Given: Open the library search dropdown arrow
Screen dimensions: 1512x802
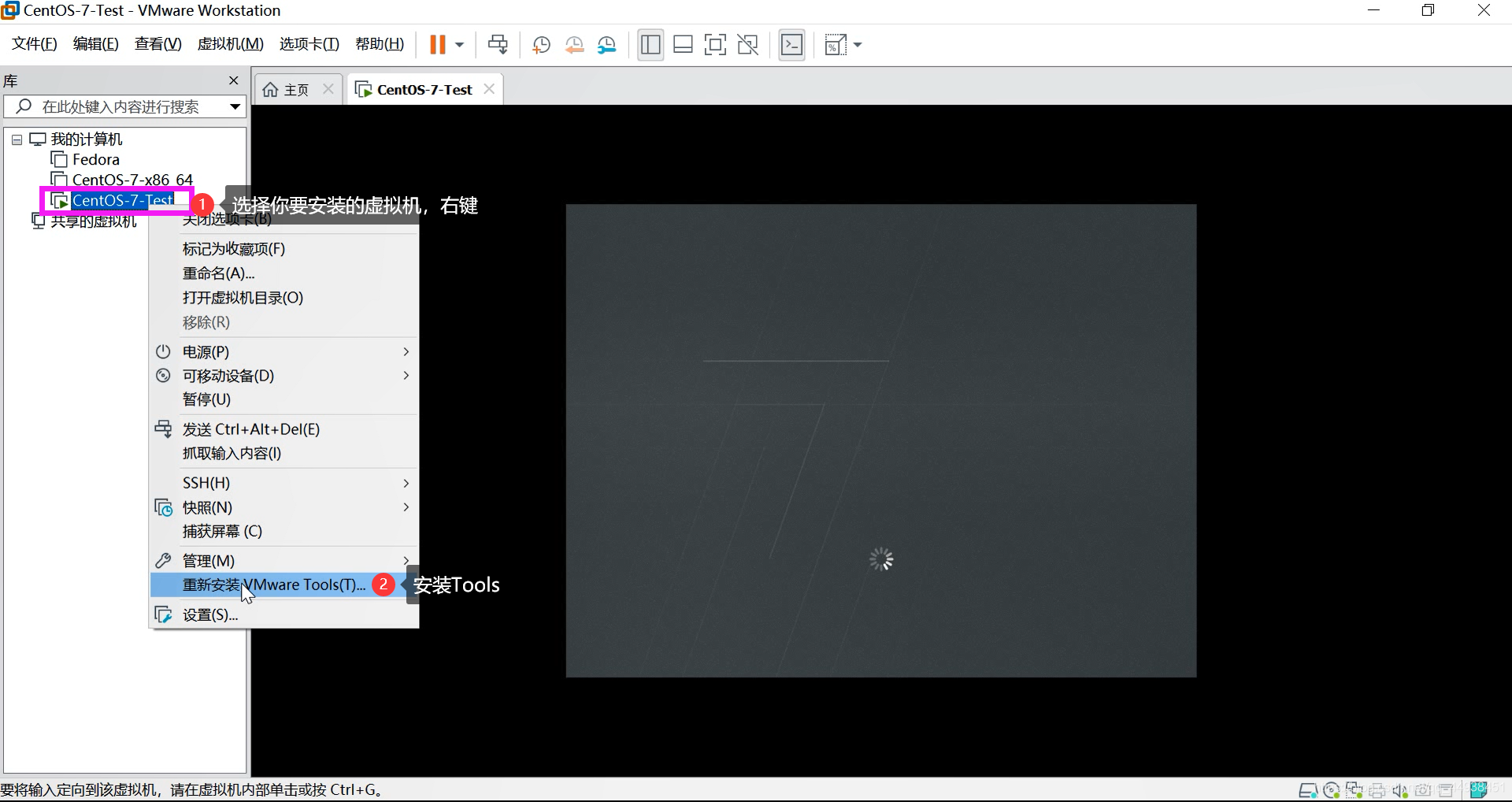Looking at the screenshot, I should coord(235,106).
